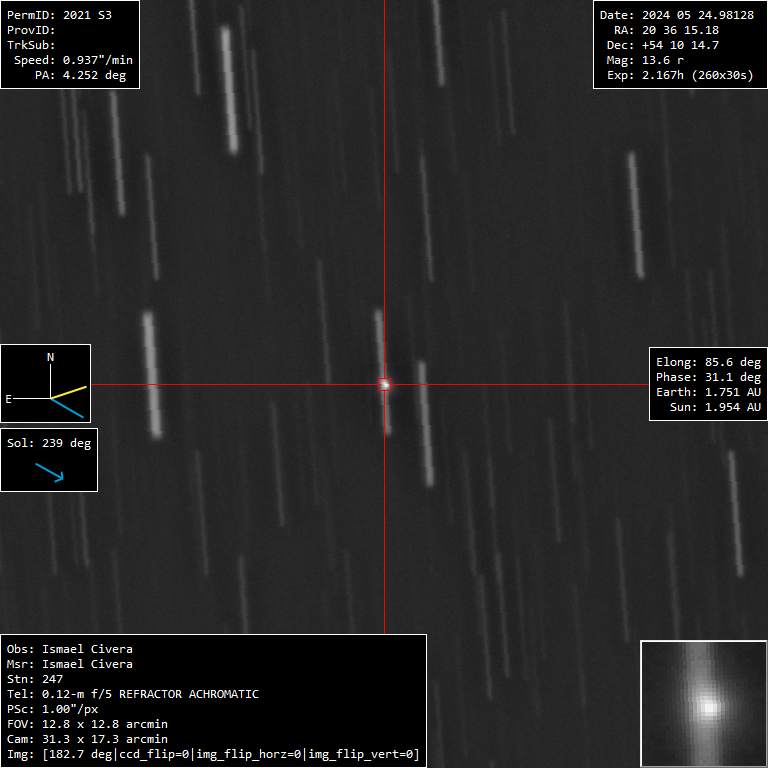Select the Earth 1.751 AU distance
The image size is (768, 768).
point(708,392)
